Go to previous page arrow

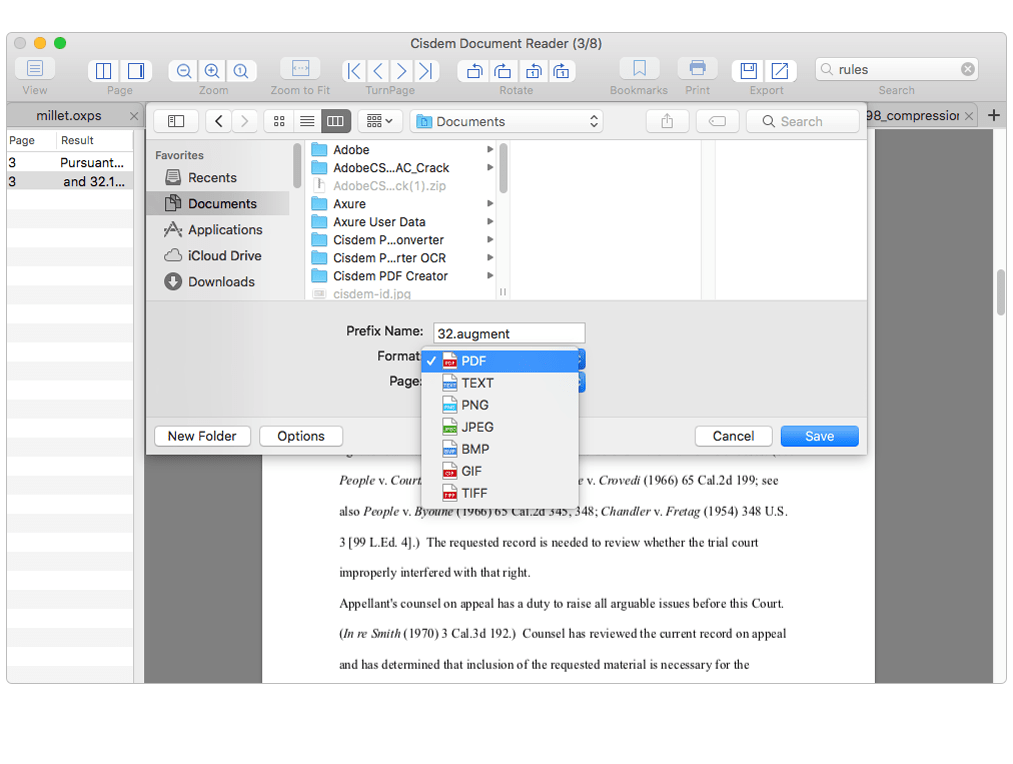379,70
